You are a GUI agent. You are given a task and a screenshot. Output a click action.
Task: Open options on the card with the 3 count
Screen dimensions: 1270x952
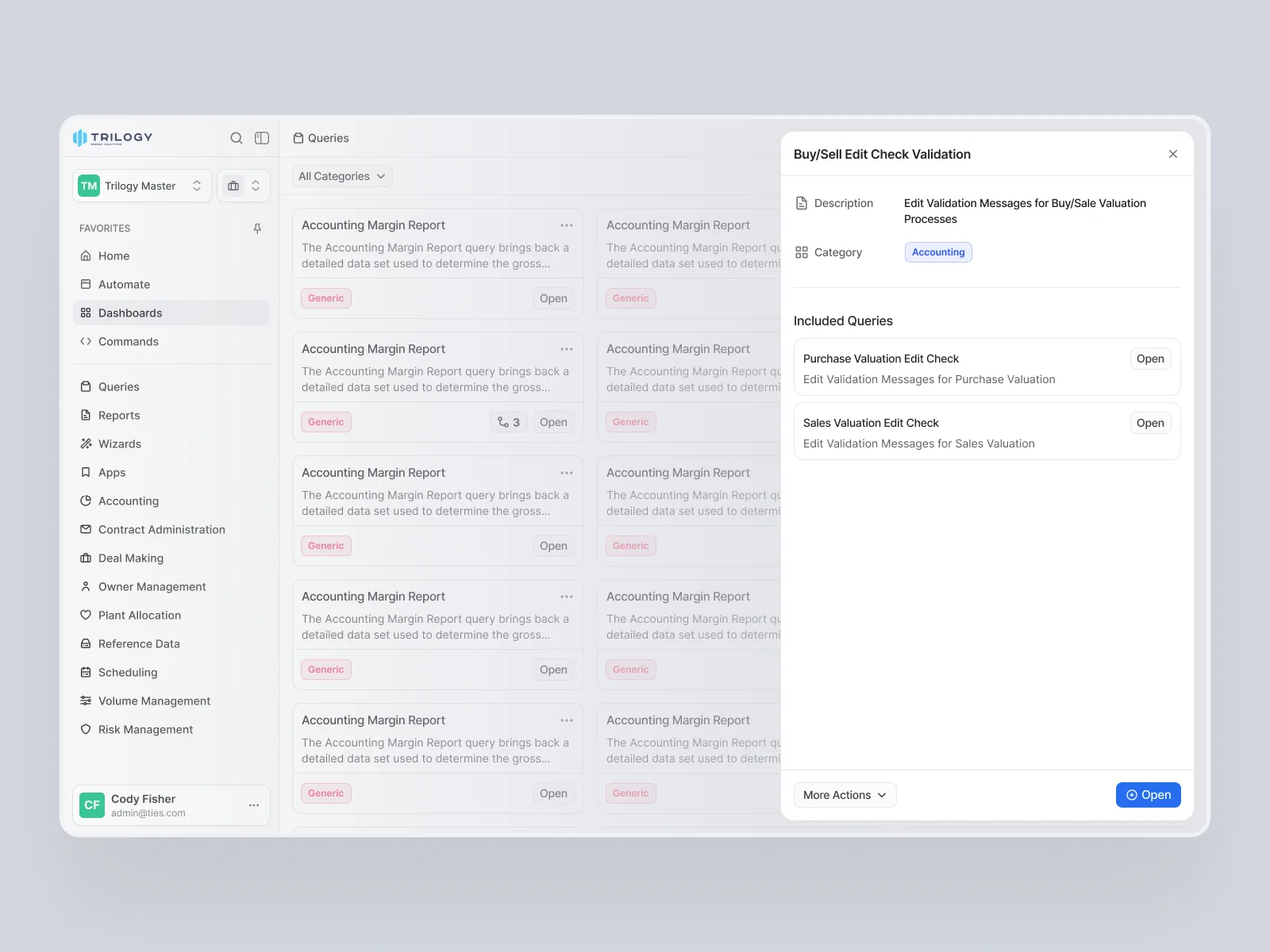[567, 349]
